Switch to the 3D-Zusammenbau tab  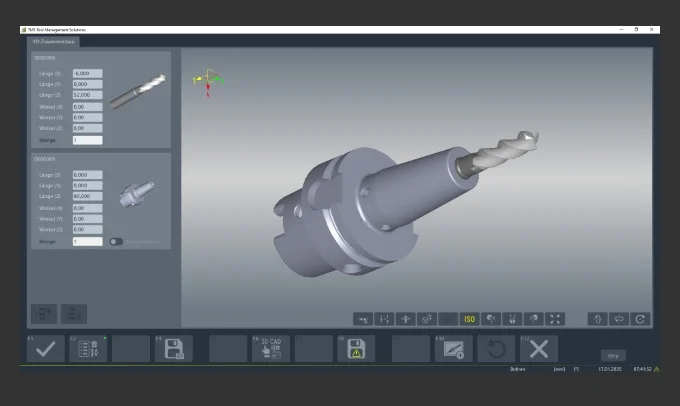click(x=51, y=41)
